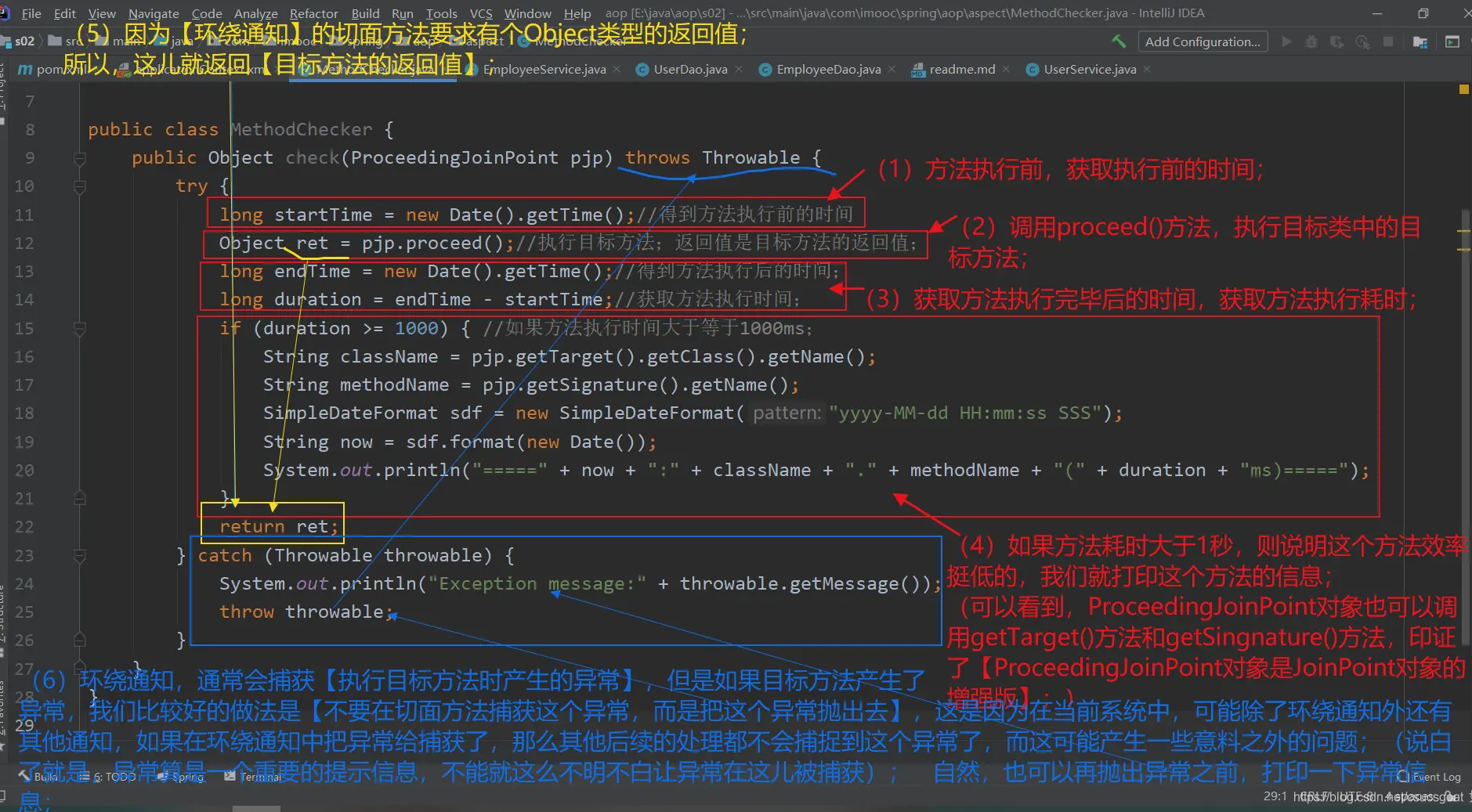Click the yellow warning marker atop error stripe
1472x812 pixels.
(1463, 90)
